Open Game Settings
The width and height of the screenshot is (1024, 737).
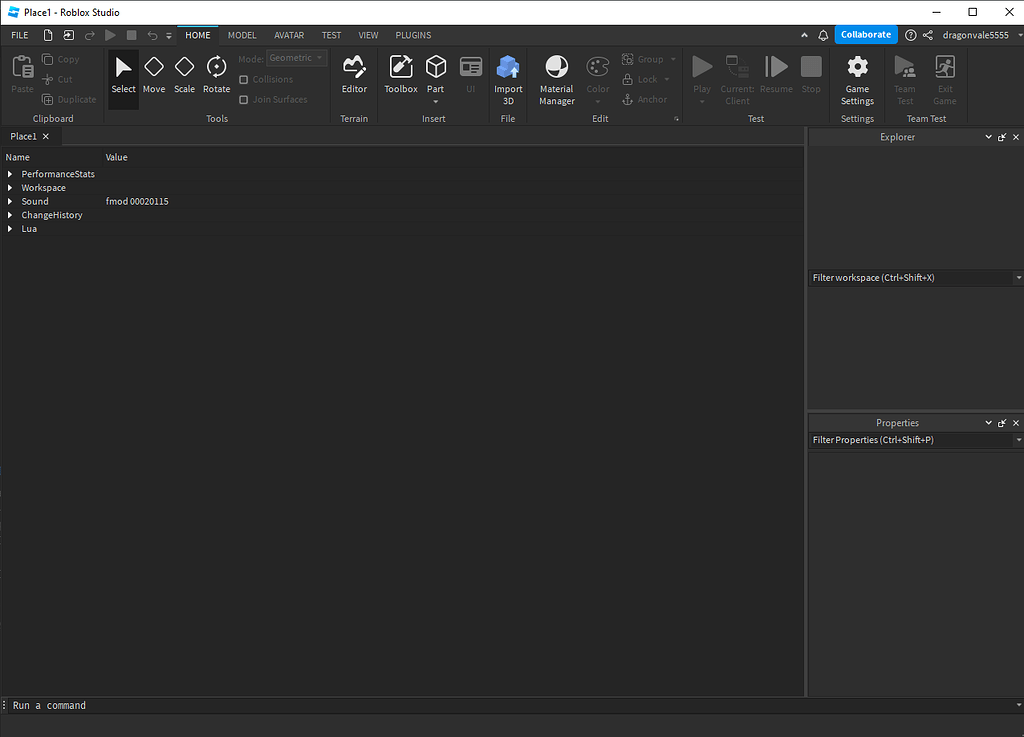pyautogui.click(x=857, y=80)
